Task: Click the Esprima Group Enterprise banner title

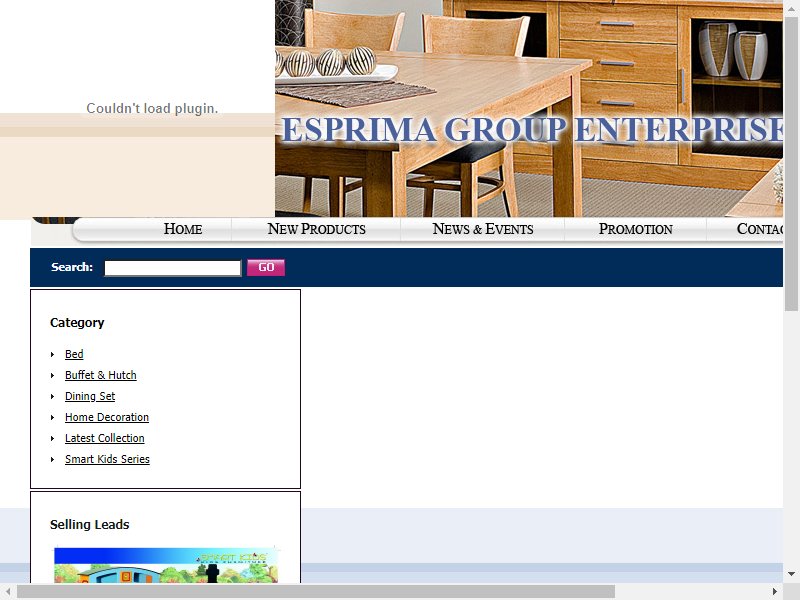Action: point(532,130)
